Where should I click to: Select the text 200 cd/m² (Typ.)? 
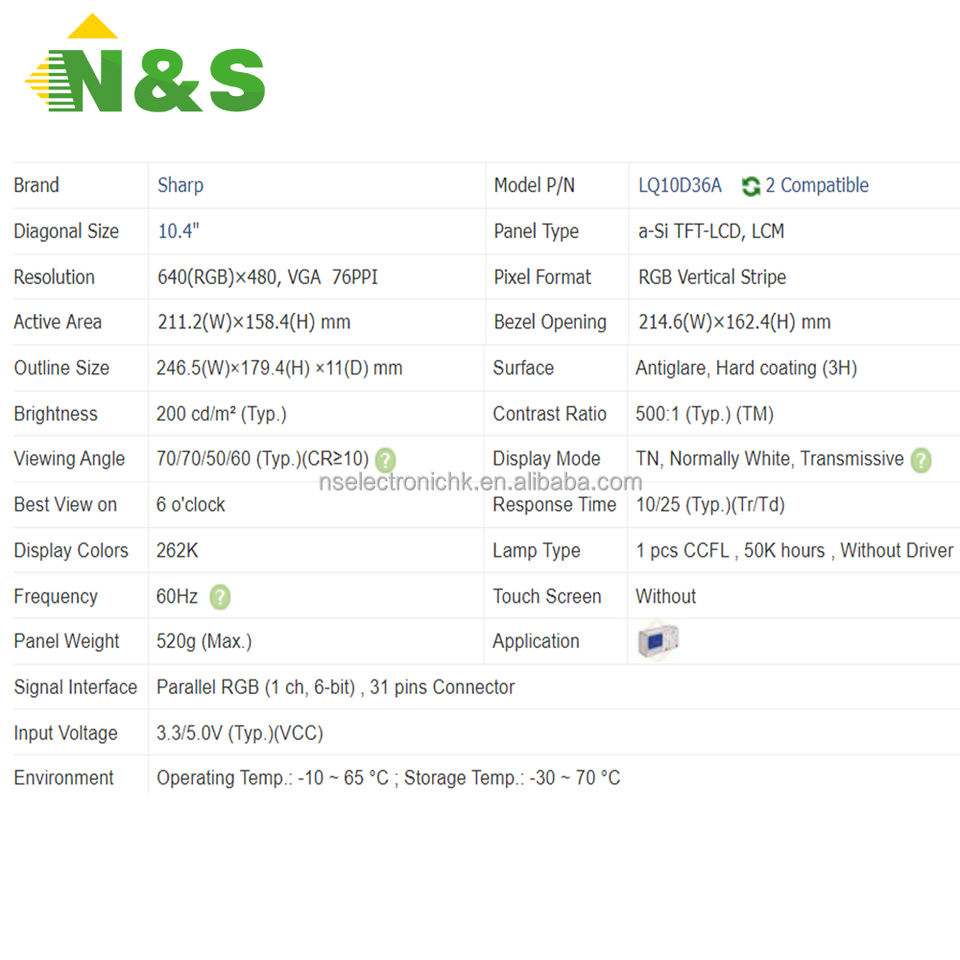coord(221,414)
